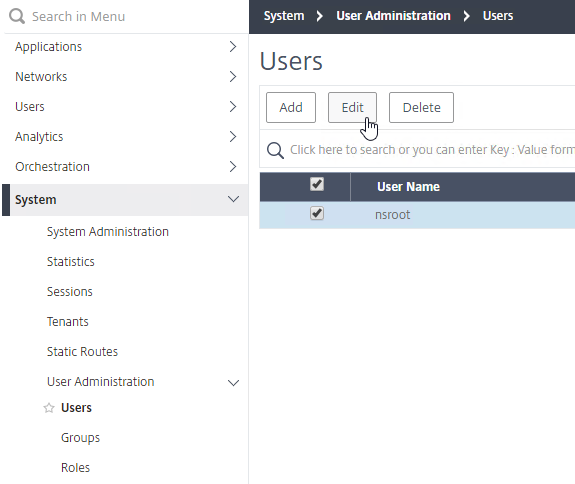Toggle the select-all checkbox in table header

coord(317,184)
